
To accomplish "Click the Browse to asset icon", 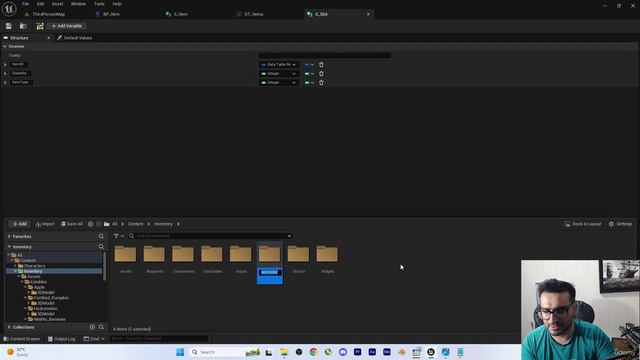I will [23, 26].
